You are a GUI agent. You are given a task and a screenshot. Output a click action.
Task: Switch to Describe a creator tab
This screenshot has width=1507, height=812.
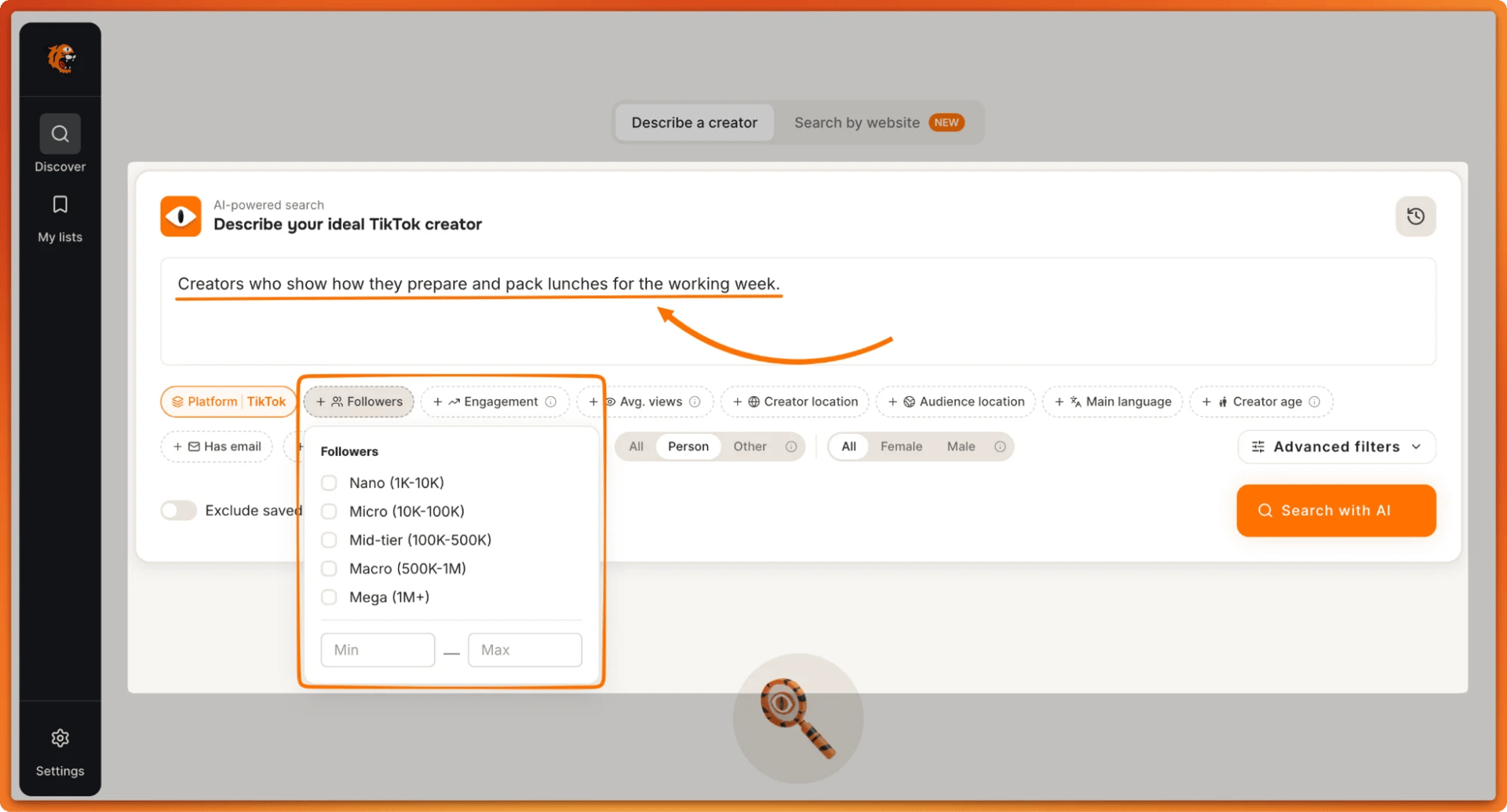point(695,122)
